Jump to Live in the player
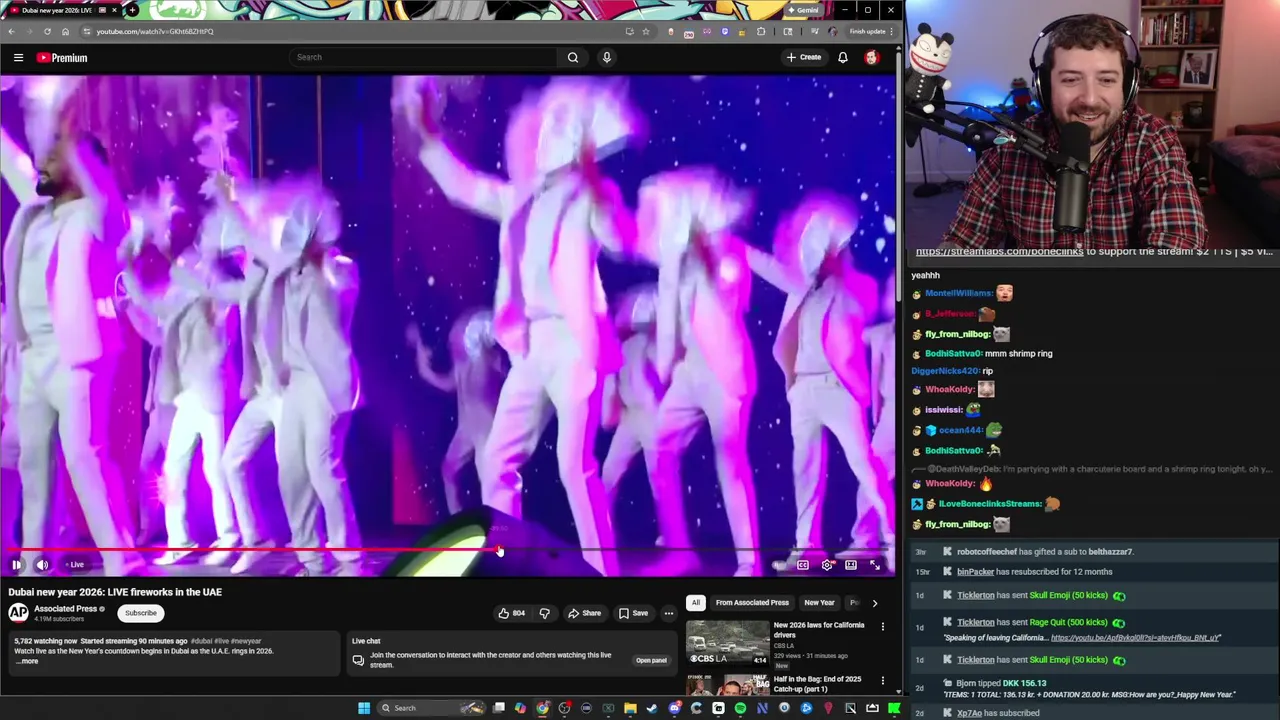1280x720 pixels. tap(76, 565)
